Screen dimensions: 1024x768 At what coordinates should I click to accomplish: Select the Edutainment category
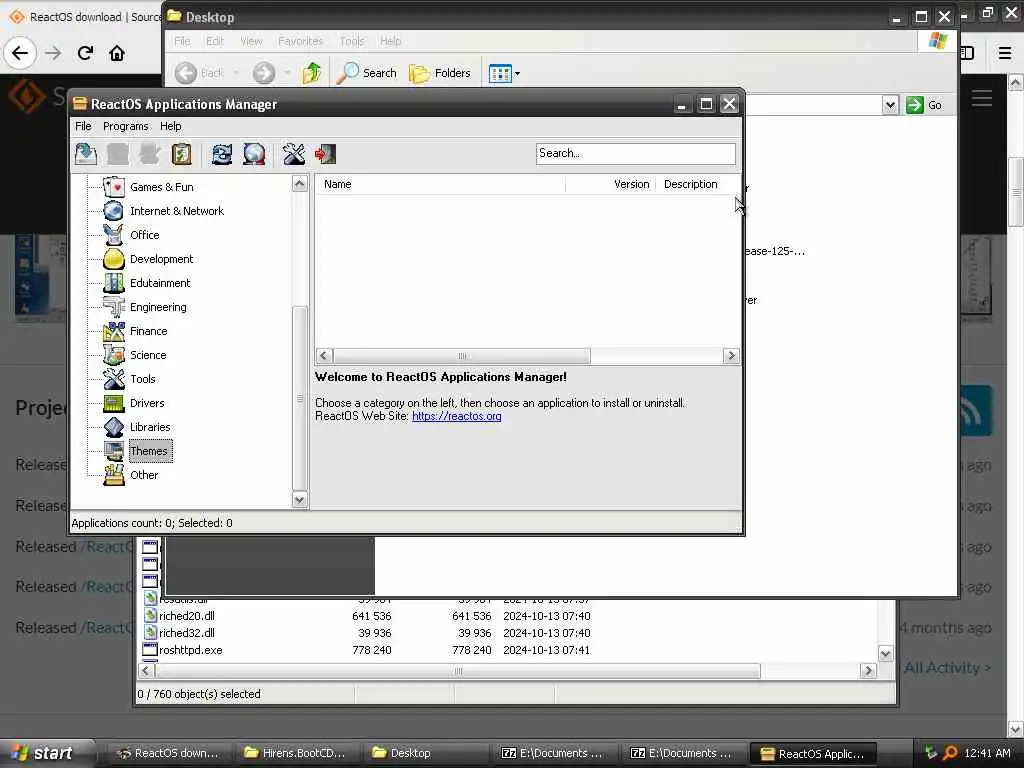point(160,283)
